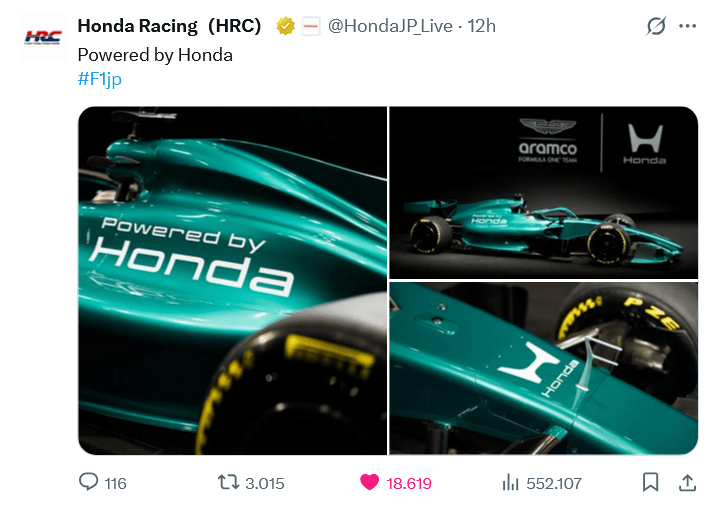Repost the Powered by Honda tweet

coord(228,483)
